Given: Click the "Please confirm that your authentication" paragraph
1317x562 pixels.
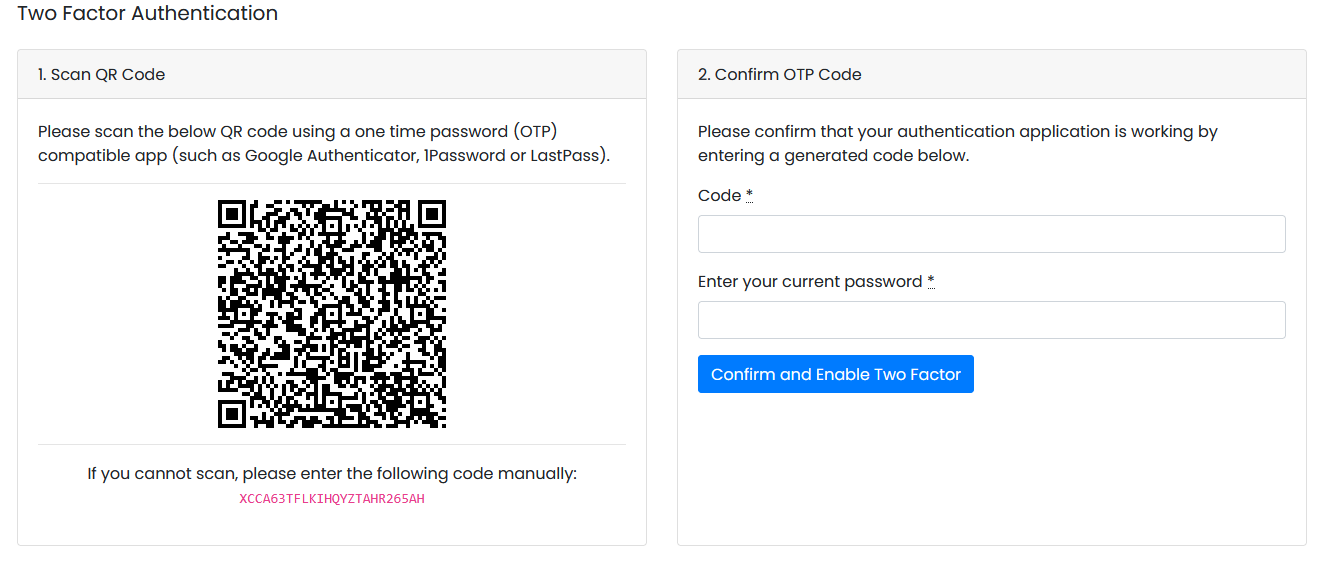Looking at the screenshot, I should pos(957,144).
